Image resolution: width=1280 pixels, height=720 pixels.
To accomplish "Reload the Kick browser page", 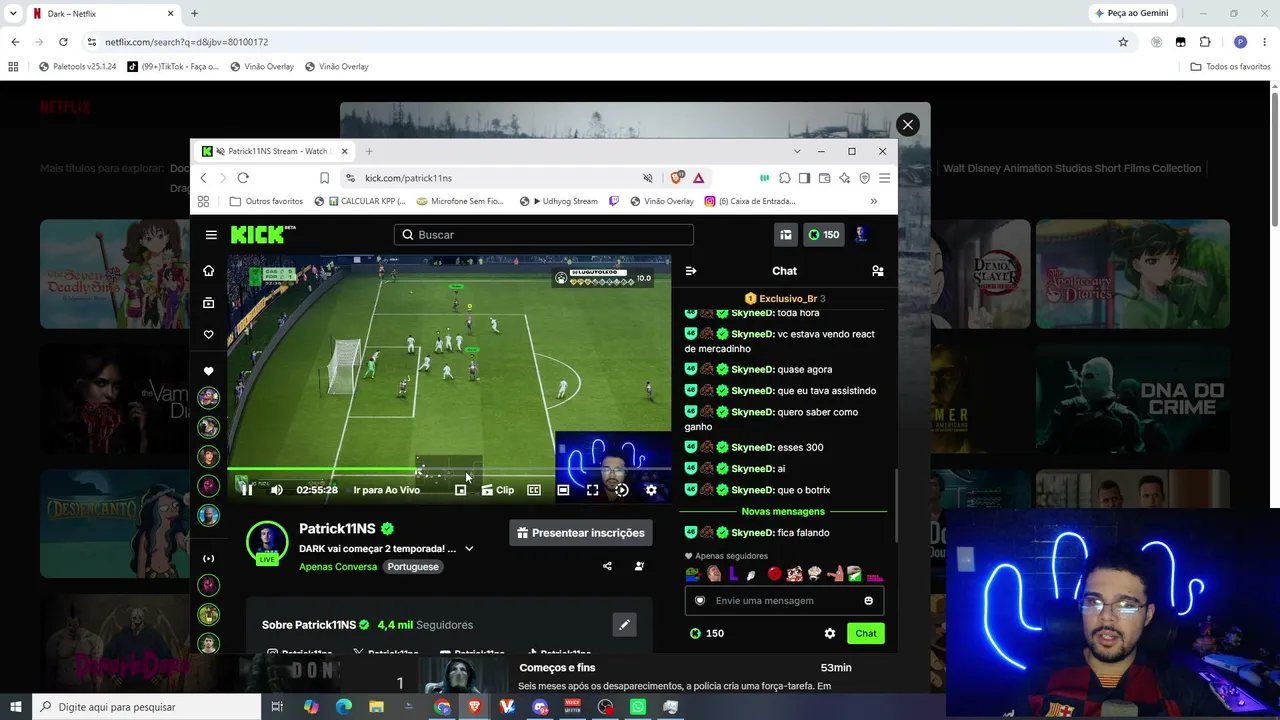I will [243, 178].
